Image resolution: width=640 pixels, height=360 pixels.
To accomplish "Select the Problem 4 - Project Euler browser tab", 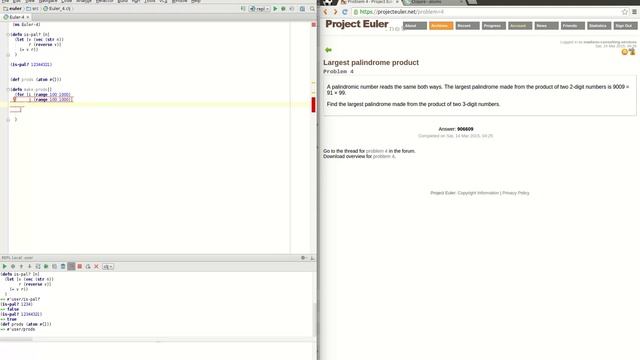I will coord(369,2).
